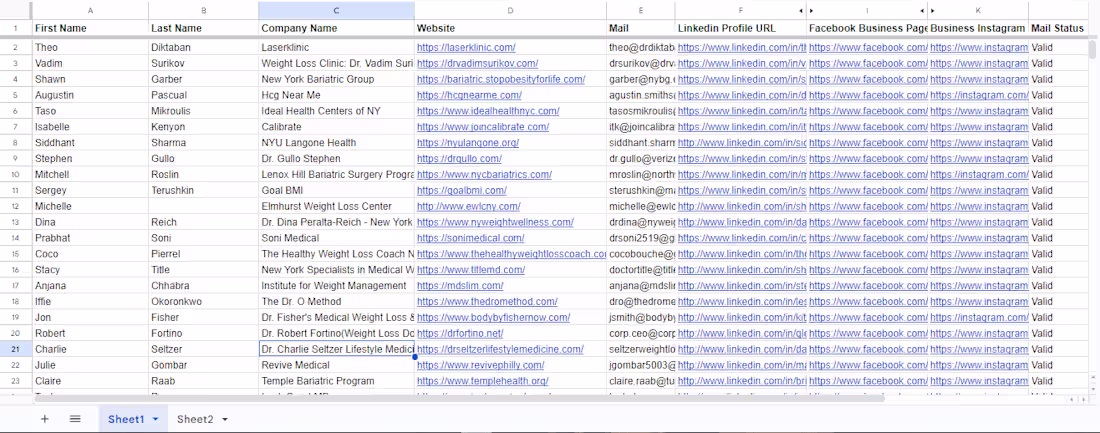1100x433 pixels.
Task: Open the sonimedical.com link
Action: click(x=471, y=238)
